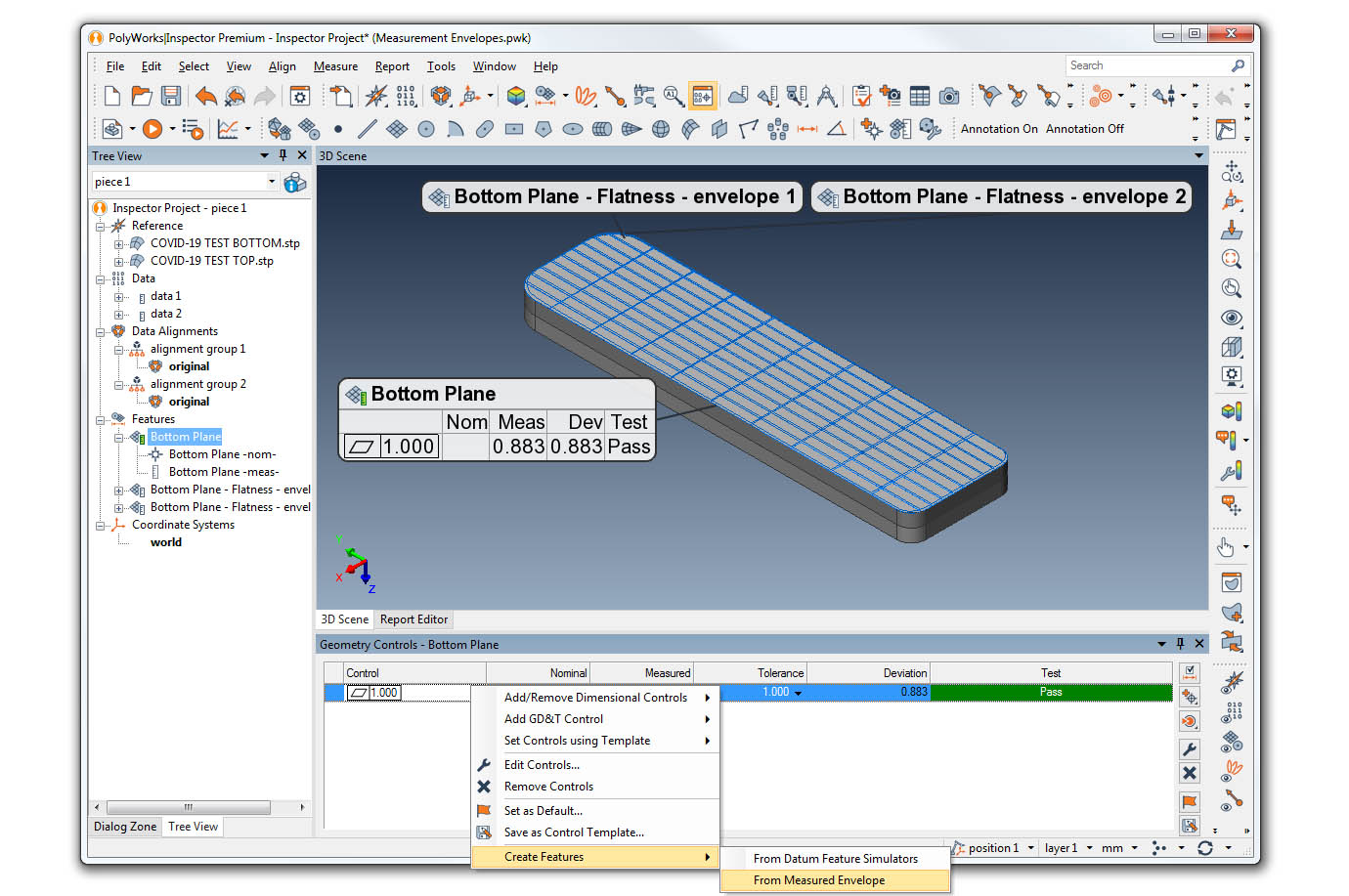This screenshot has width=1349, height=896.
Task: Capture a snapshot with the camera icon
Action: click(x=949, y=96)
